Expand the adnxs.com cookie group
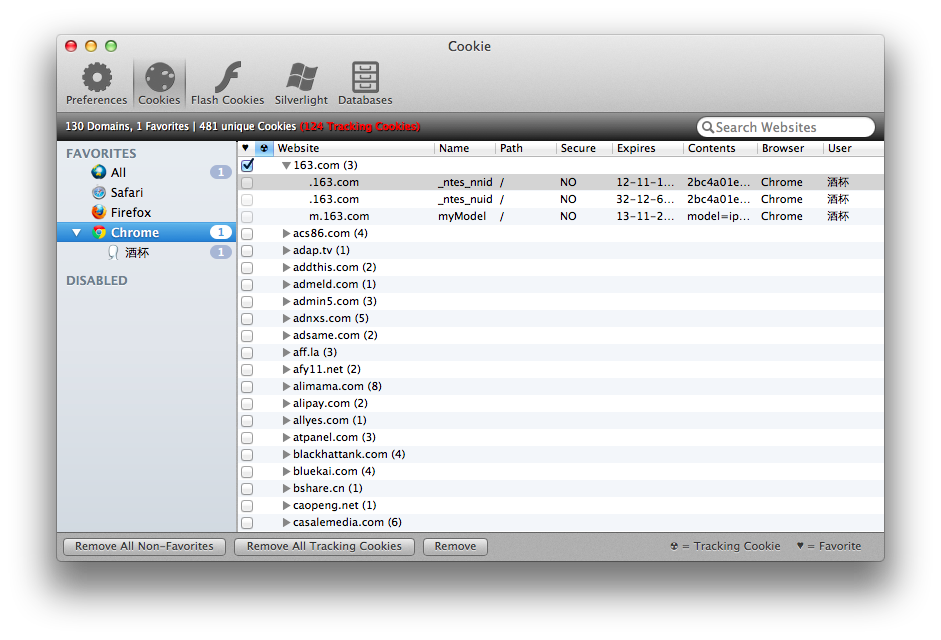 (x=286, y=318)
